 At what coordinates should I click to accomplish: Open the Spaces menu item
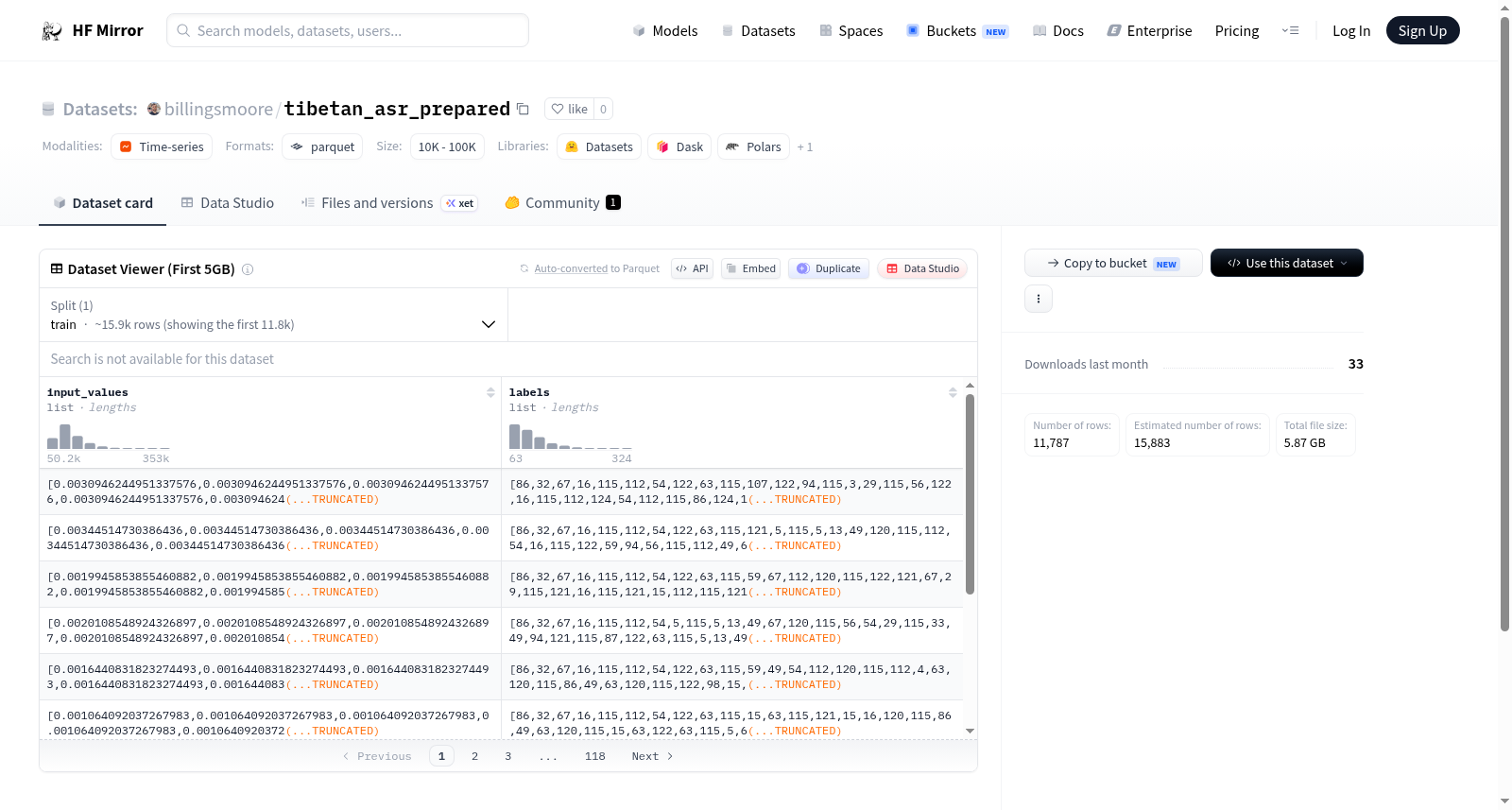coord(850,31)
